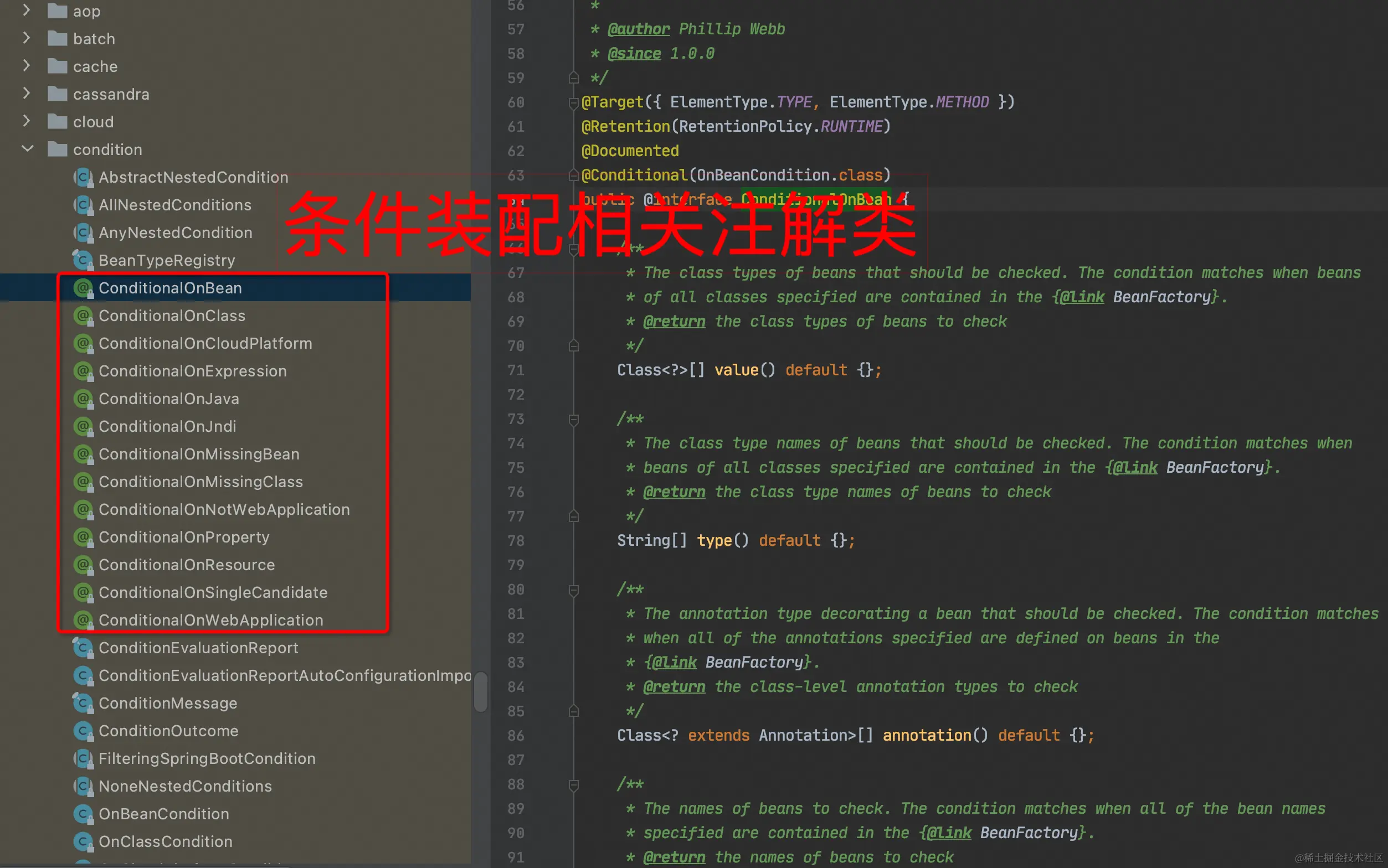
Task: Click the ConditionalOnProperty annotation icon
Action: pos(83,538)
